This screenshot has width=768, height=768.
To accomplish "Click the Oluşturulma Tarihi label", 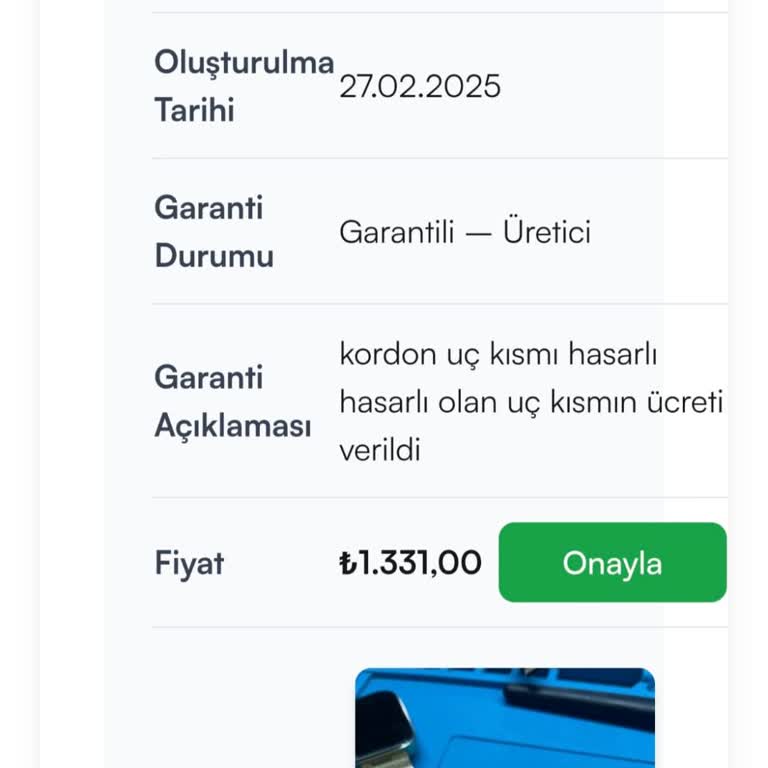I will click(243, 86).
